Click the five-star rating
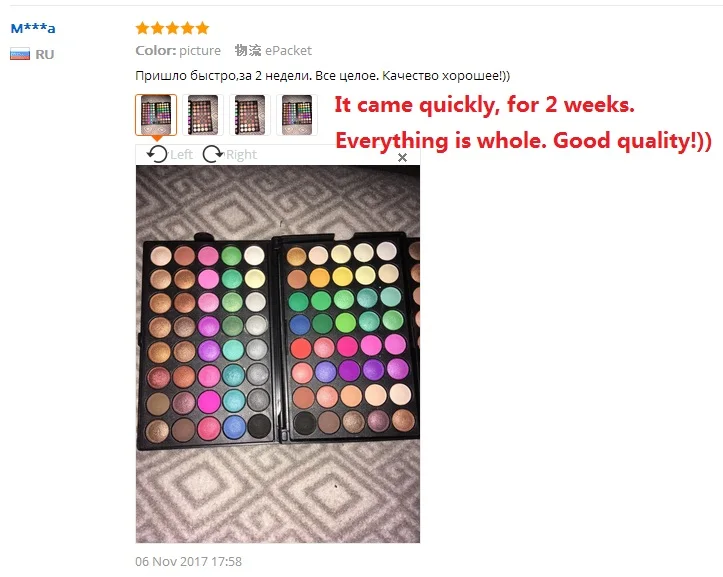Image resolution: width=723 pixels, height=577 pixels. pos(172,28)
